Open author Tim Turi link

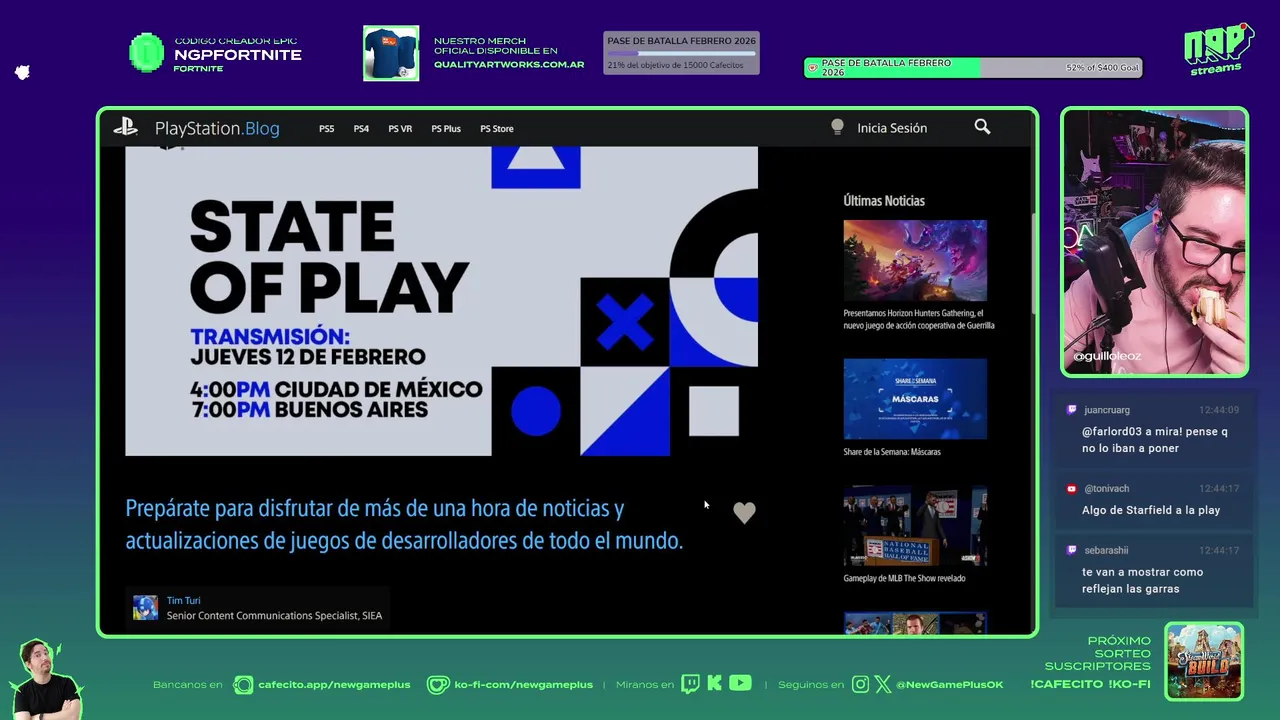(x=183, y=601)
